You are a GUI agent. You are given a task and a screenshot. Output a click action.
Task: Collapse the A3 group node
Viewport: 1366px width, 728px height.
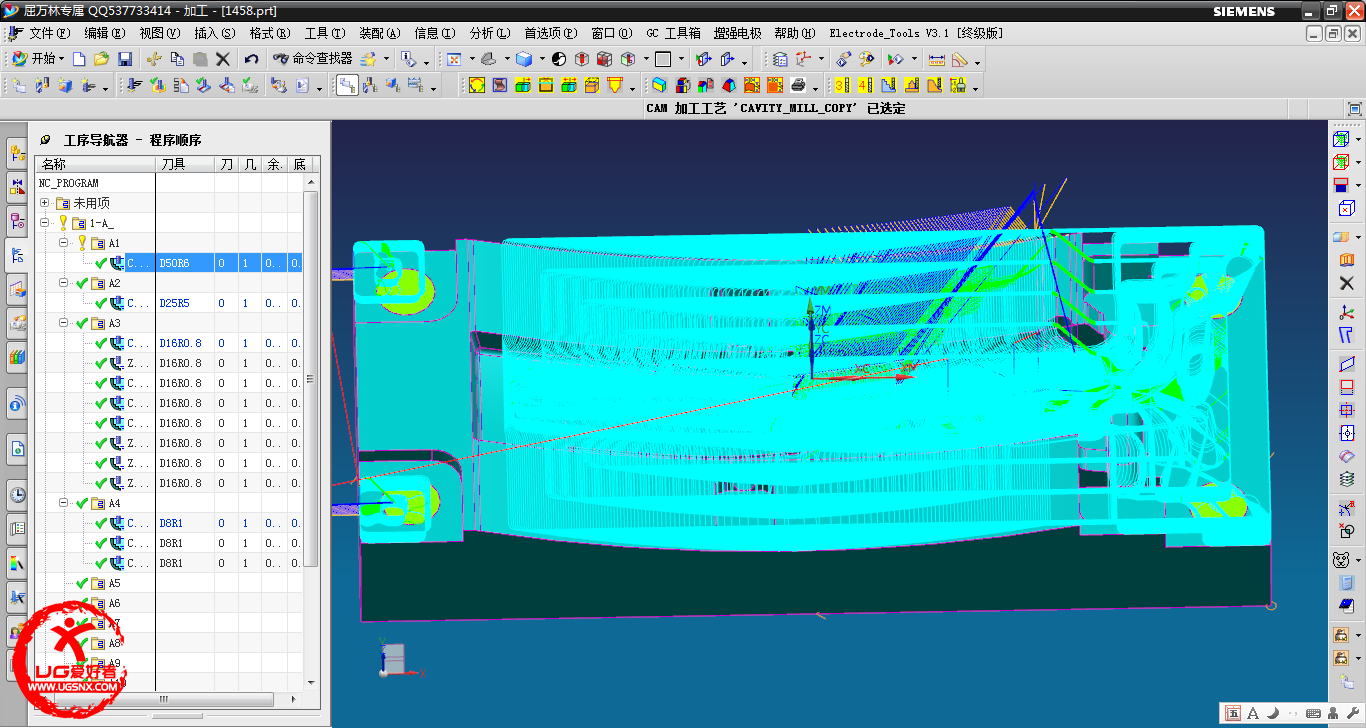[63, 323]
